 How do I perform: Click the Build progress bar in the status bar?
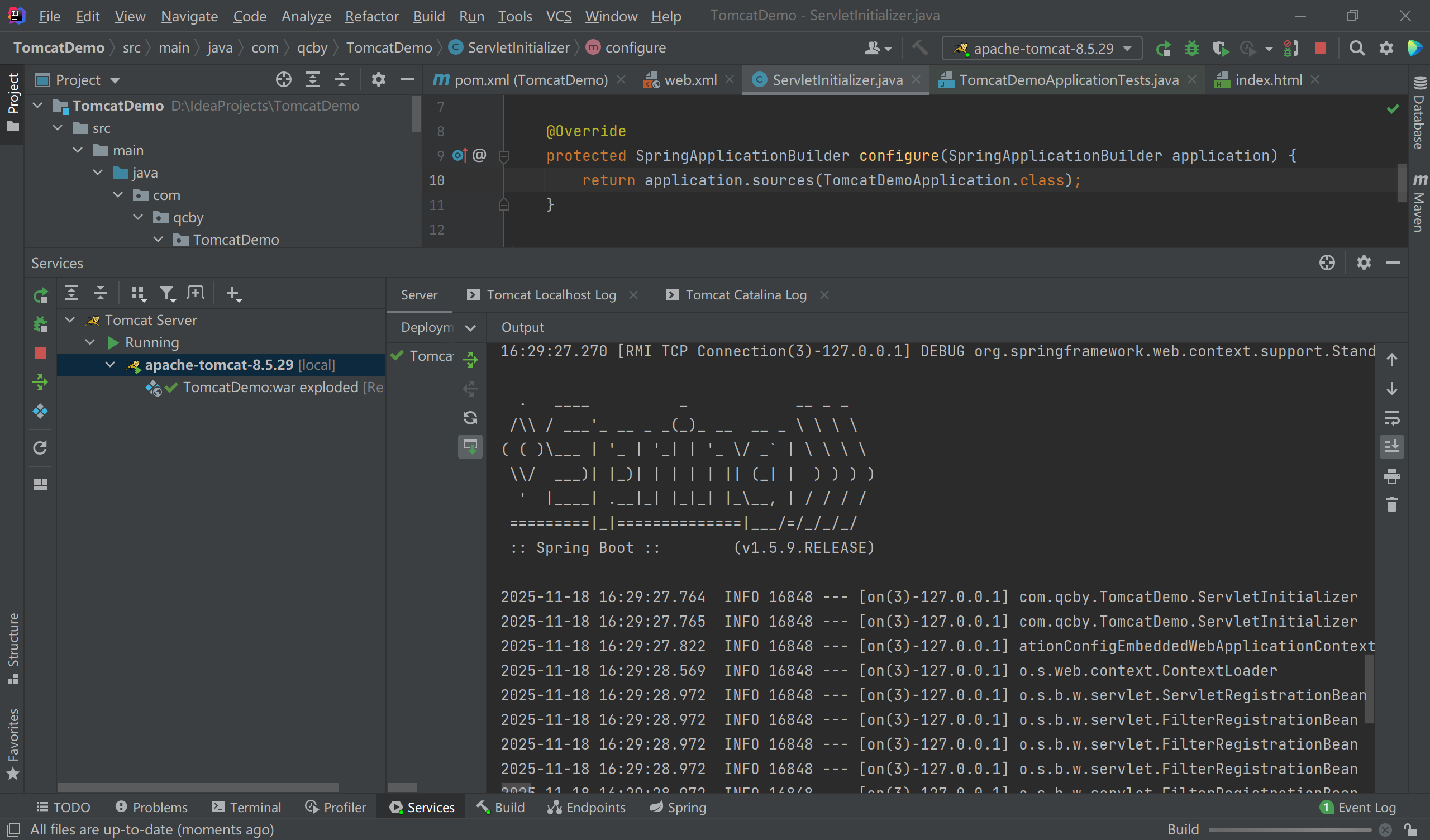(1289, 829)
